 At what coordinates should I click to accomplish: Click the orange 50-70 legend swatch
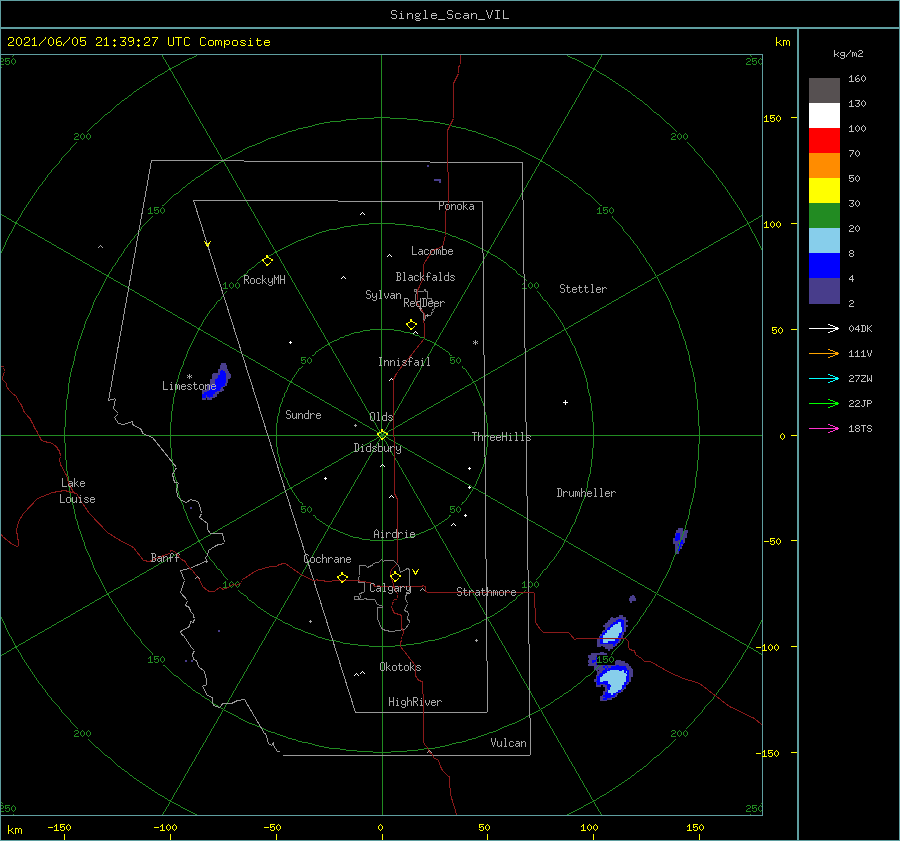coord(824,165)
